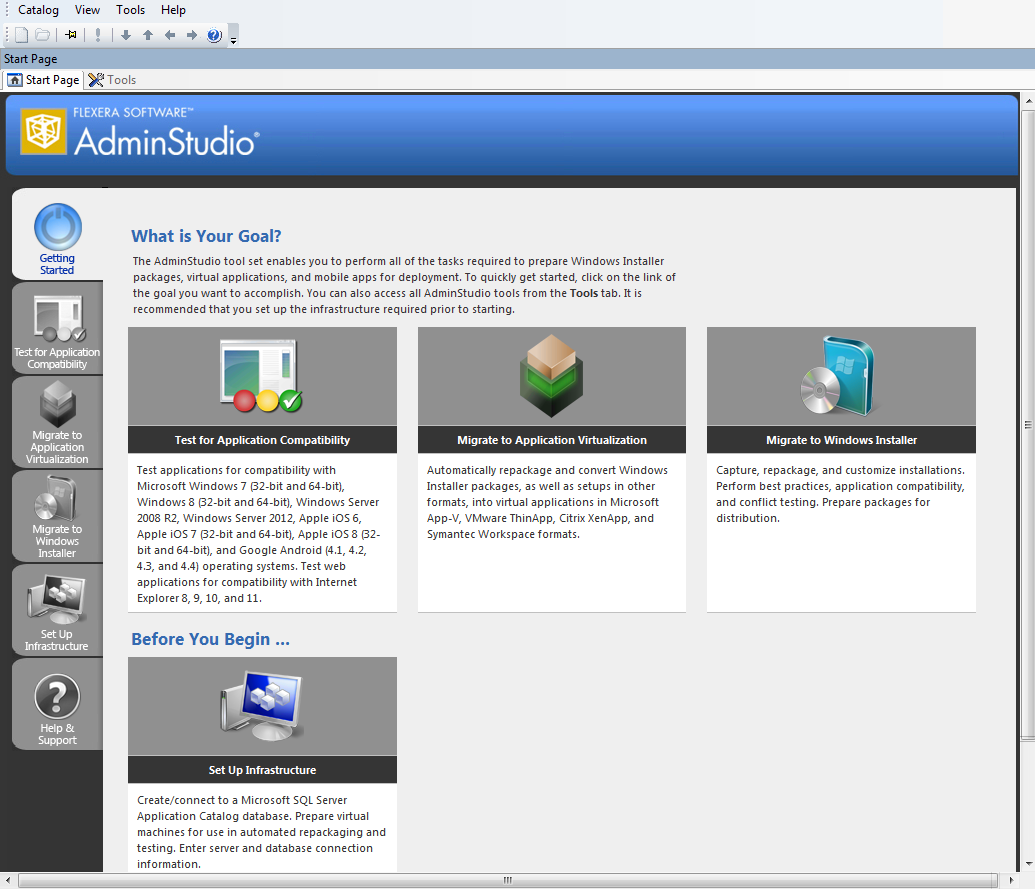1035x889 pixels.
Task: Open the Migrate to Application Virtualization card title
Action: click(x=552, y=440)
